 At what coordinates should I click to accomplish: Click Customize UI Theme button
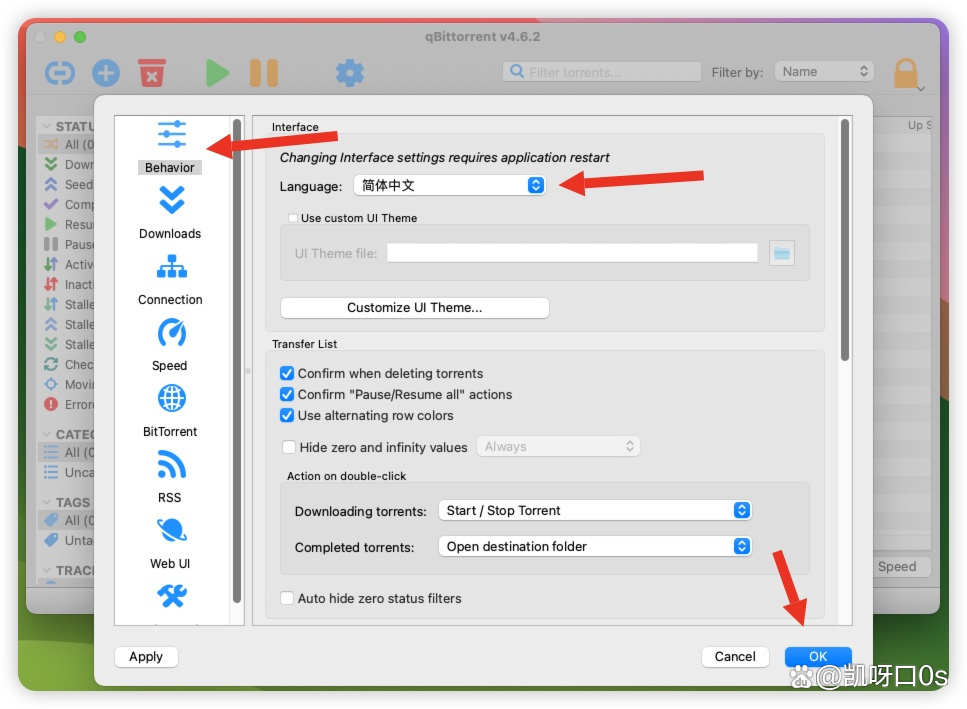tap(414, 308)
